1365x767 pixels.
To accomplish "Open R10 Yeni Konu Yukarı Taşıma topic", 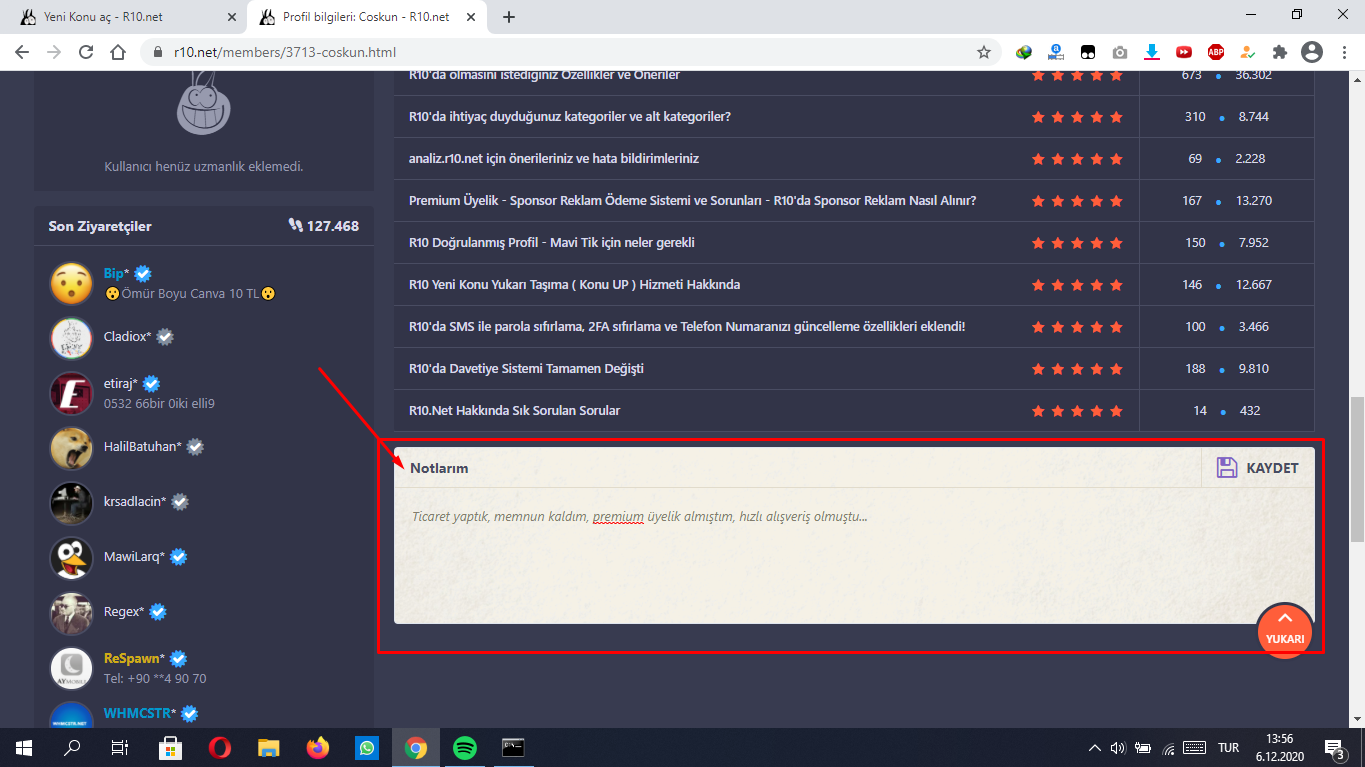I will pos(574,285).
